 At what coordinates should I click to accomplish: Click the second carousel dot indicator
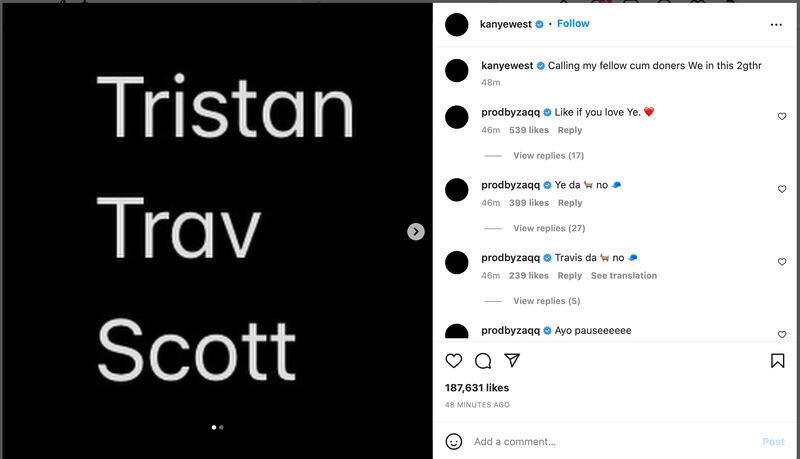pos(221,427)
